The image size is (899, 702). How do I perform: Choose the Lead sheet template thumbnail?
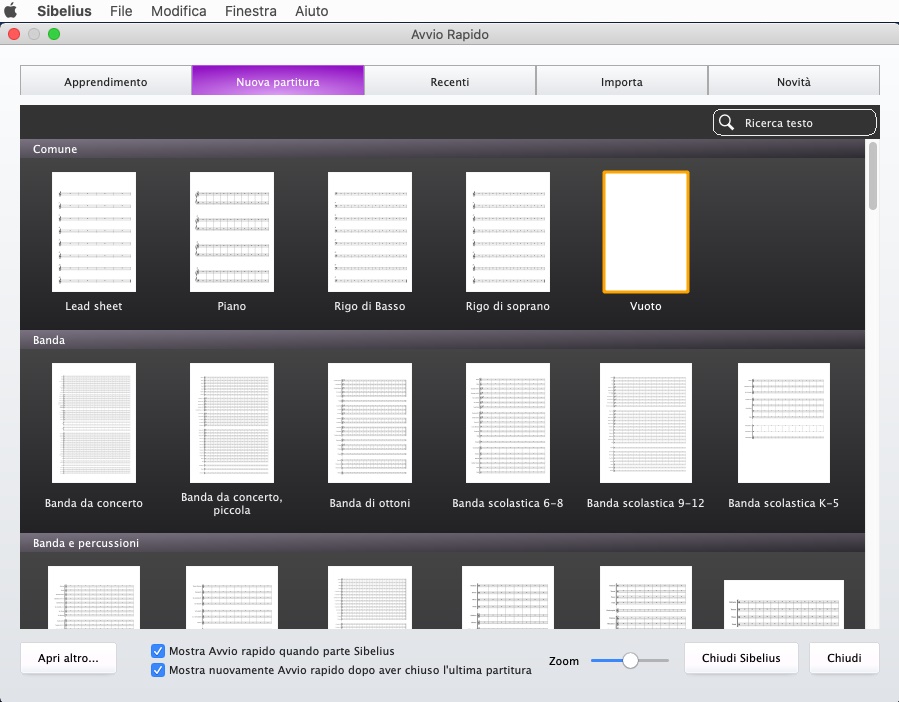click(x=94, y=232)
